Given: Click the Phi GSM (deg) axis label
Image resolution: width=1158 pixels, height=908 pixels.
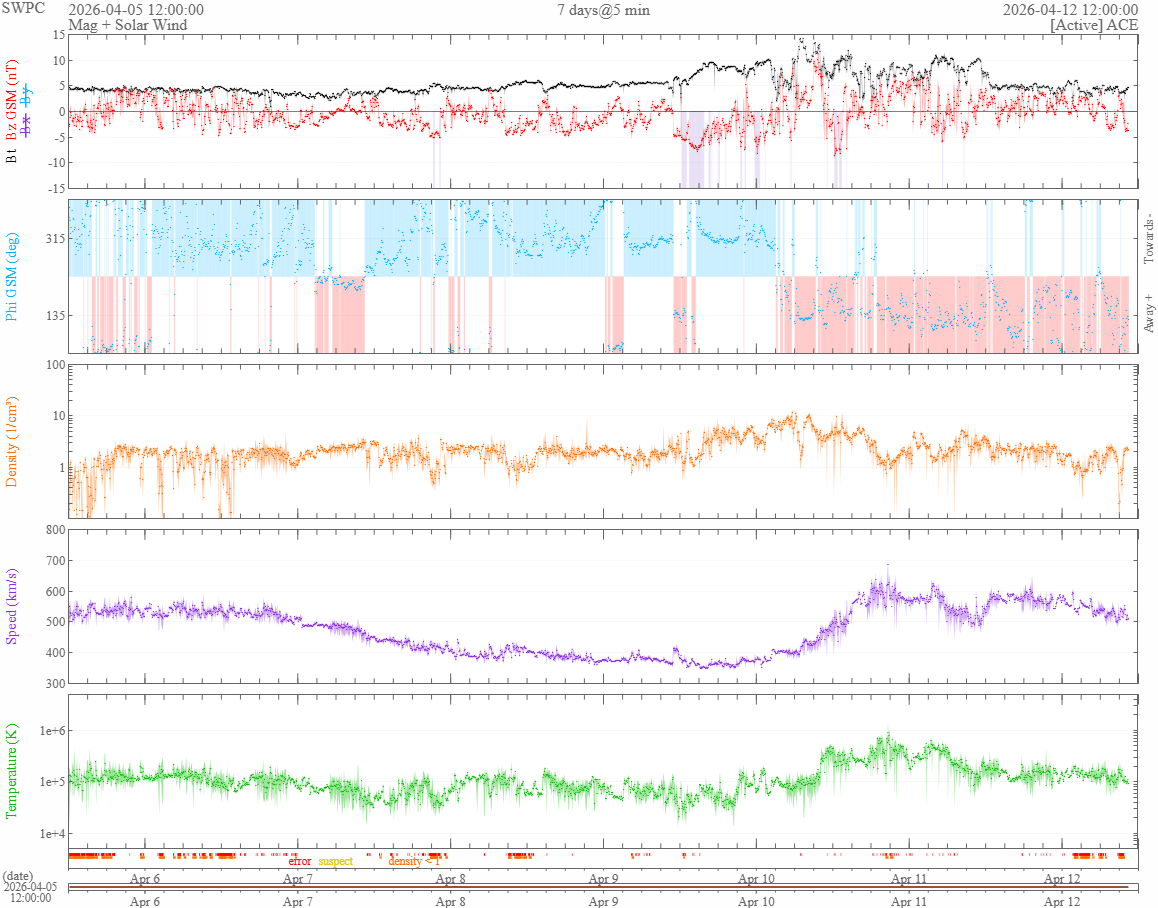Looking at the screenshot, I should coord(12,276).
